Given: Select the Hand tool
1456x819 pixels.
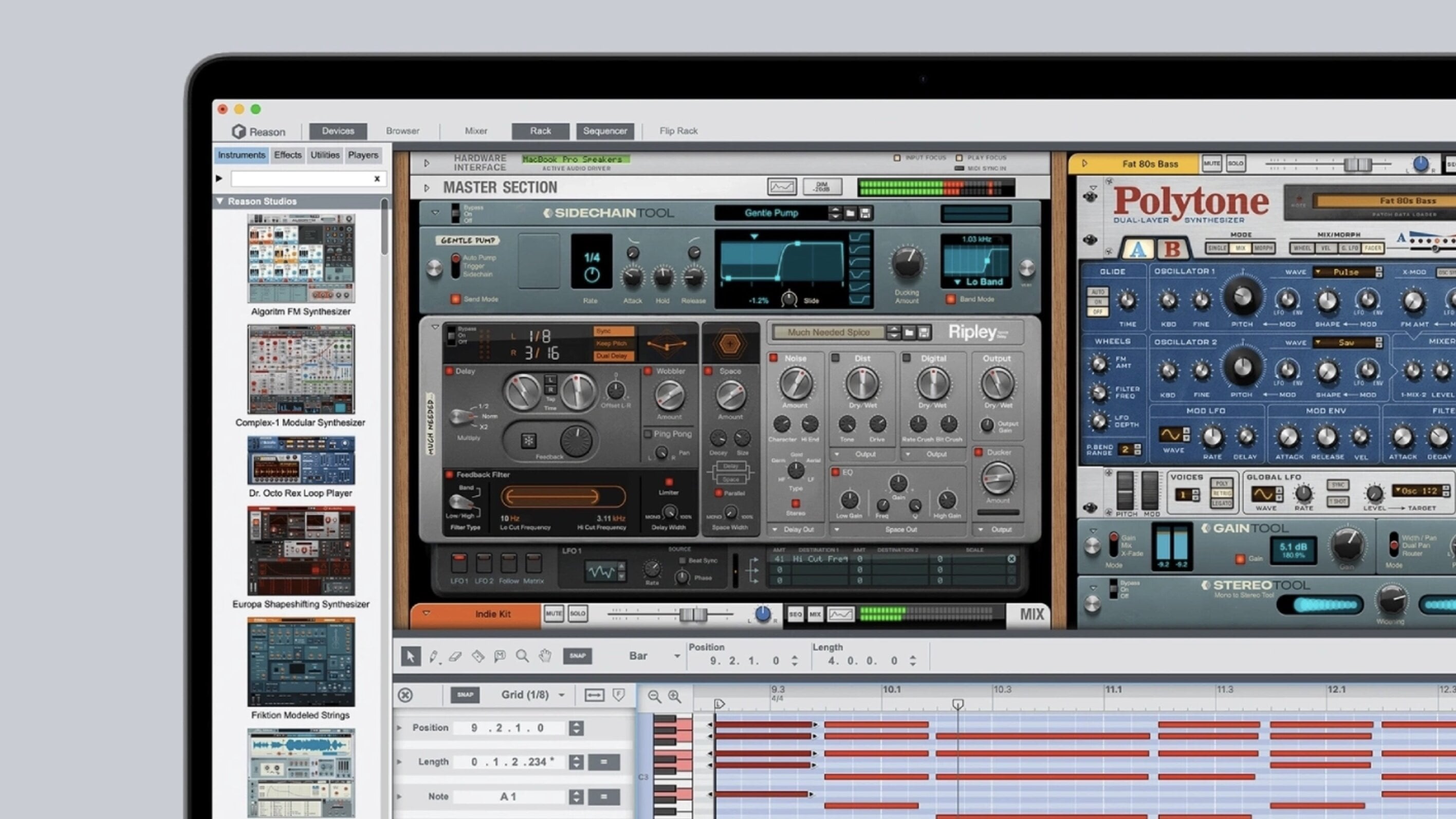Looking at the screenshot, I should (x=545, y=656).
